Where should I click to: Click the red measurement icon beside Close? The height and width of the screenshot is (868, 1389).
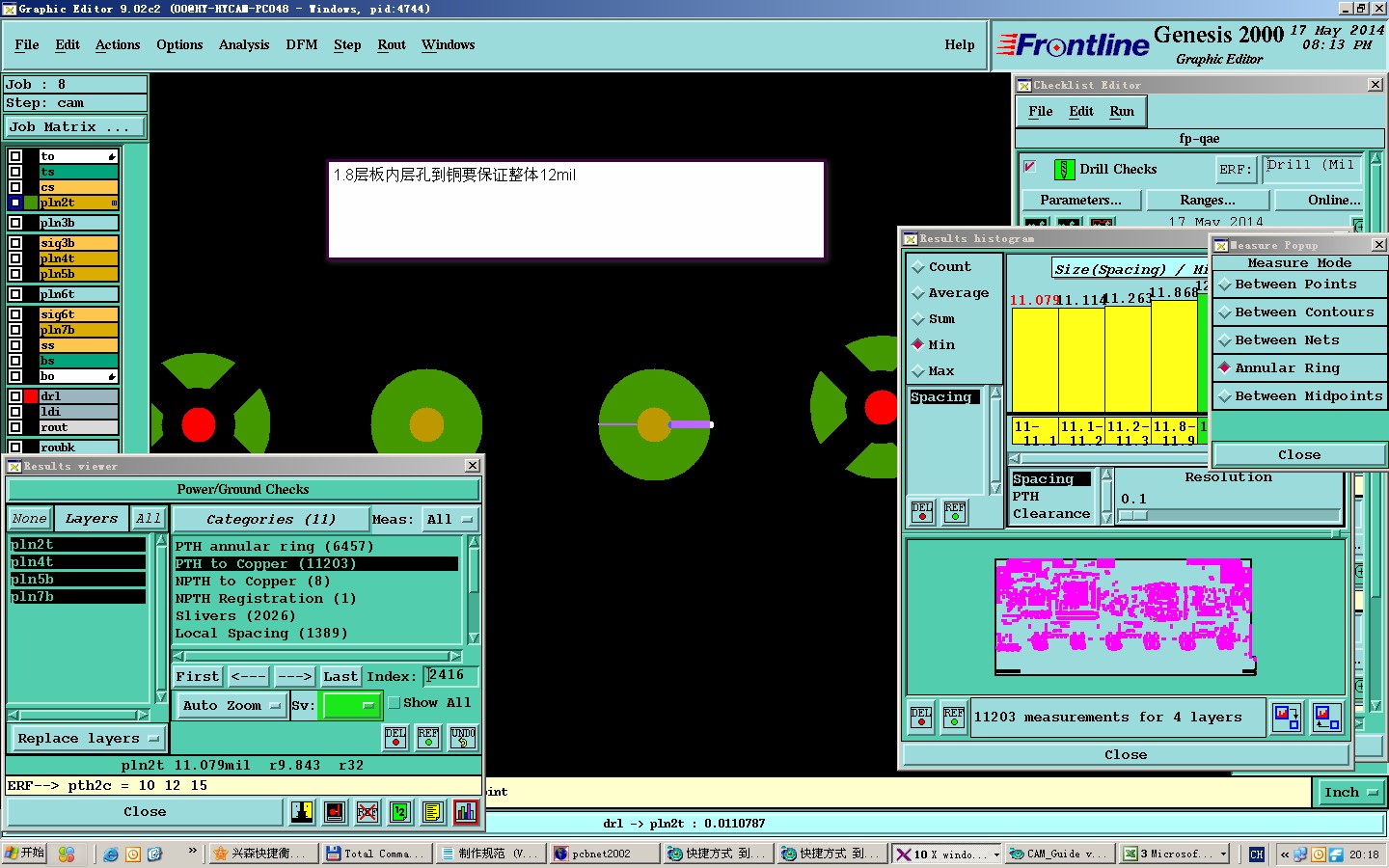334,812
